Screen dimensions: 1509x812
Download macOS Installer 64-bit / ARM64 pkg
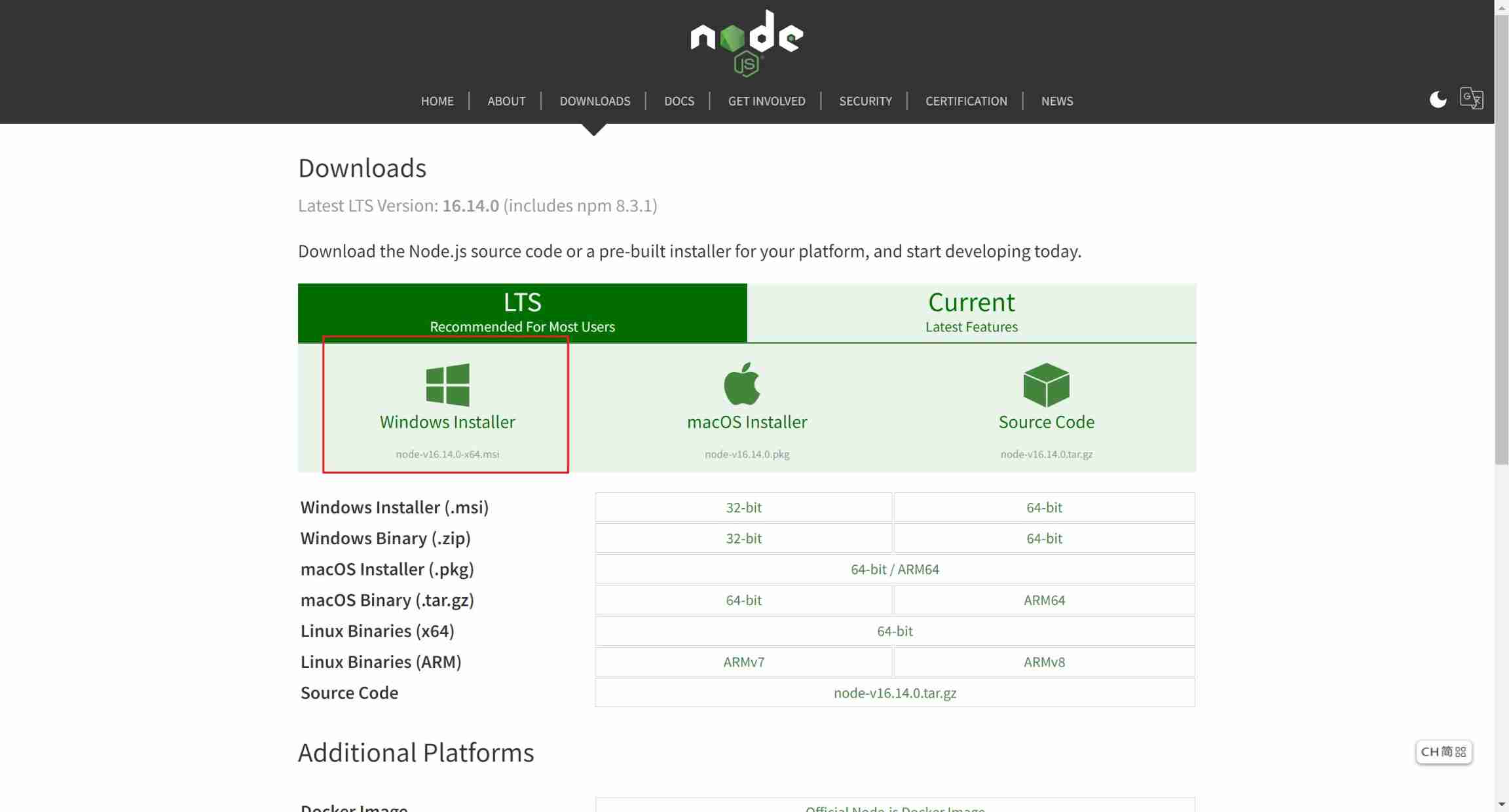point(895,569)
